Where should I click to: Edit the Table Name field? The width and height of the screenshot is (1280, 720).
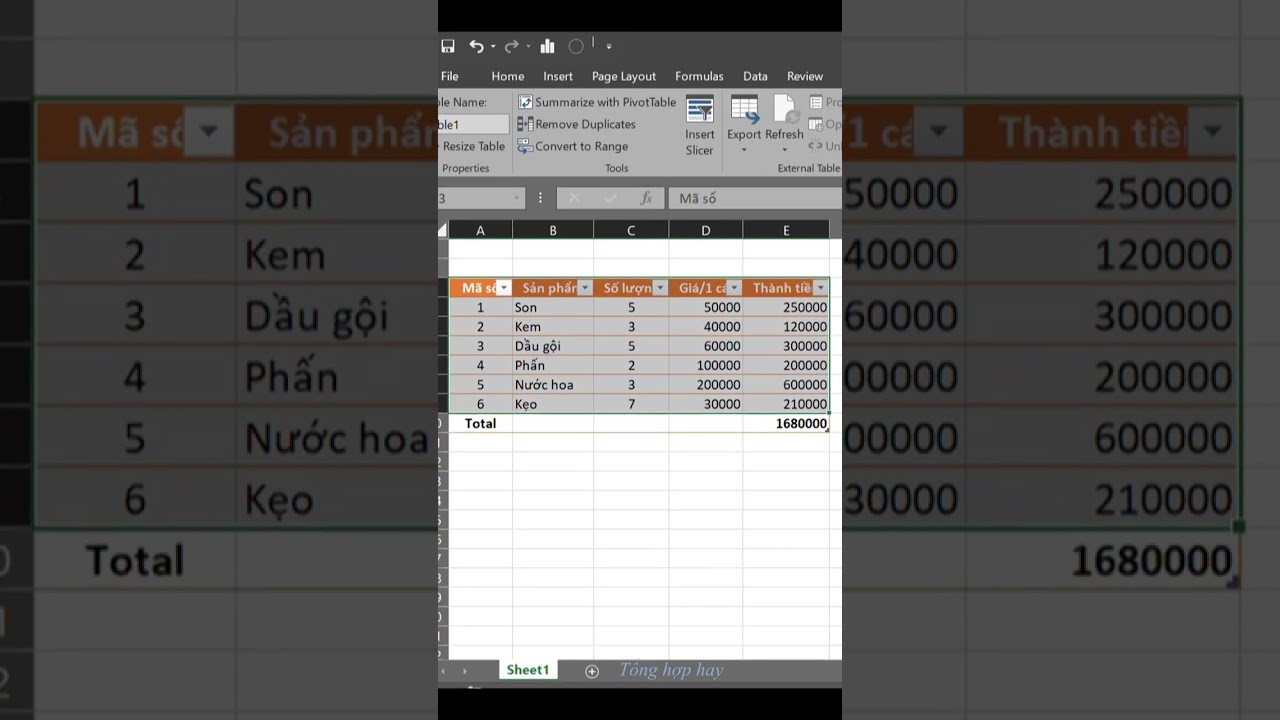point(473,124)
